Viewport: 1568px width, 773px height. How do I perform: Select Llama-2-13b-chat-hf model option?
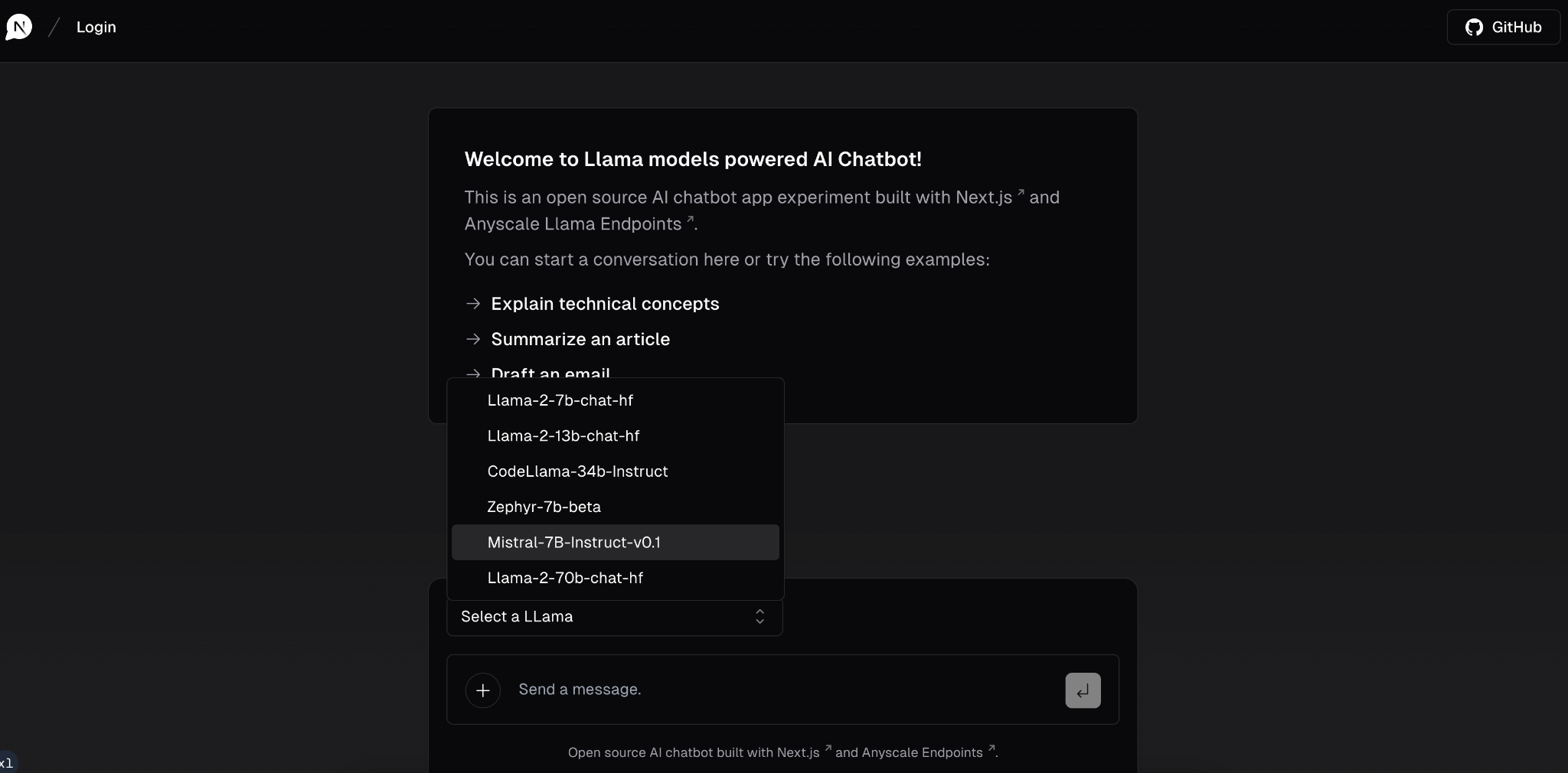tap(563, 435)
